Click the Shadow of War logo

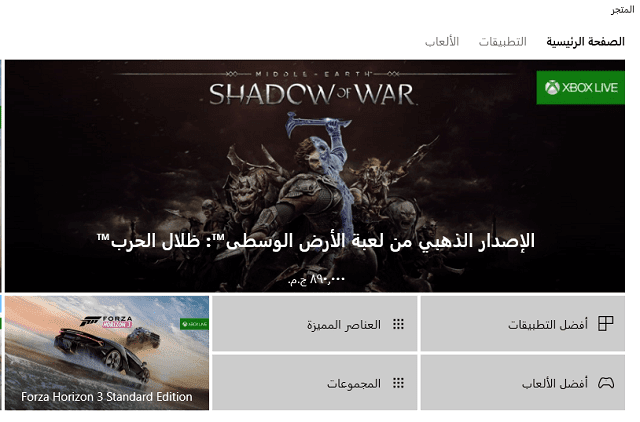(313, 89)
